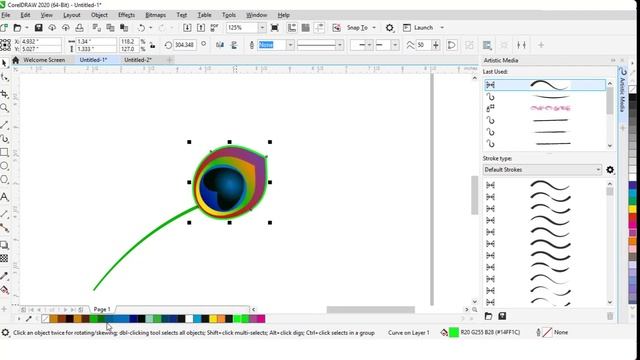Click the green fill color indicator in status bar
Image resolution: width=640 pixels, height=360 pixels.
coord(454,333)
